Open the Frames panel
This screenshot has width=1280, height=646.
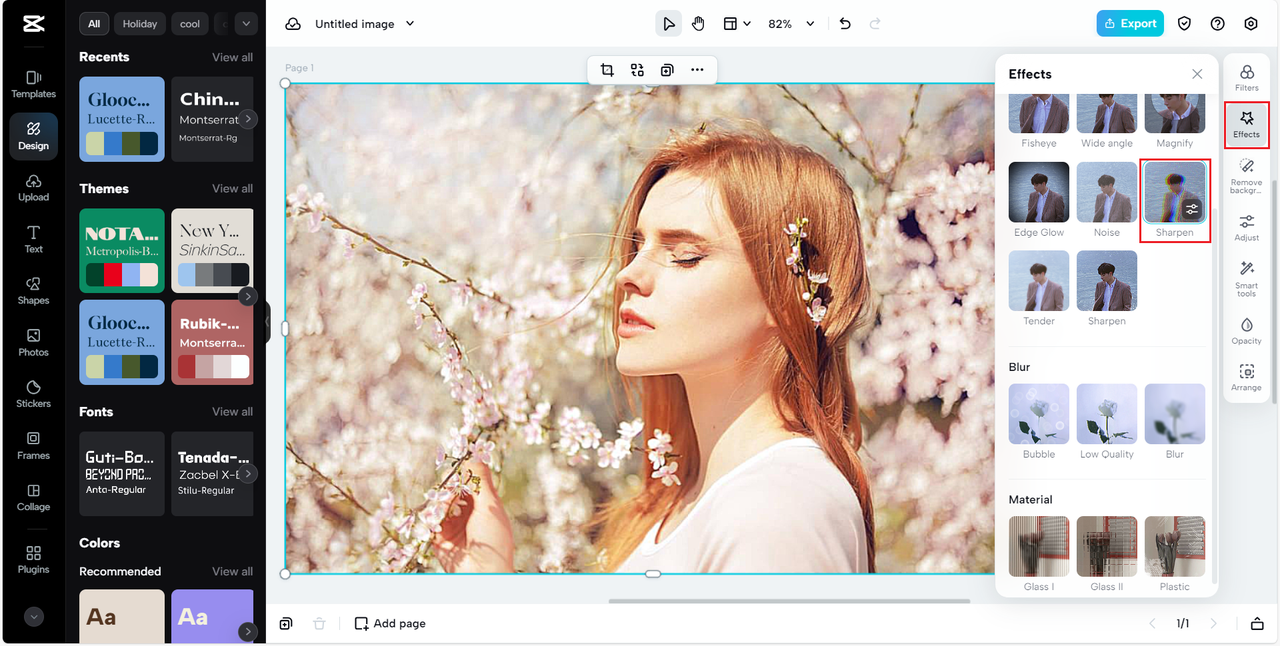[x=33, y=445]
